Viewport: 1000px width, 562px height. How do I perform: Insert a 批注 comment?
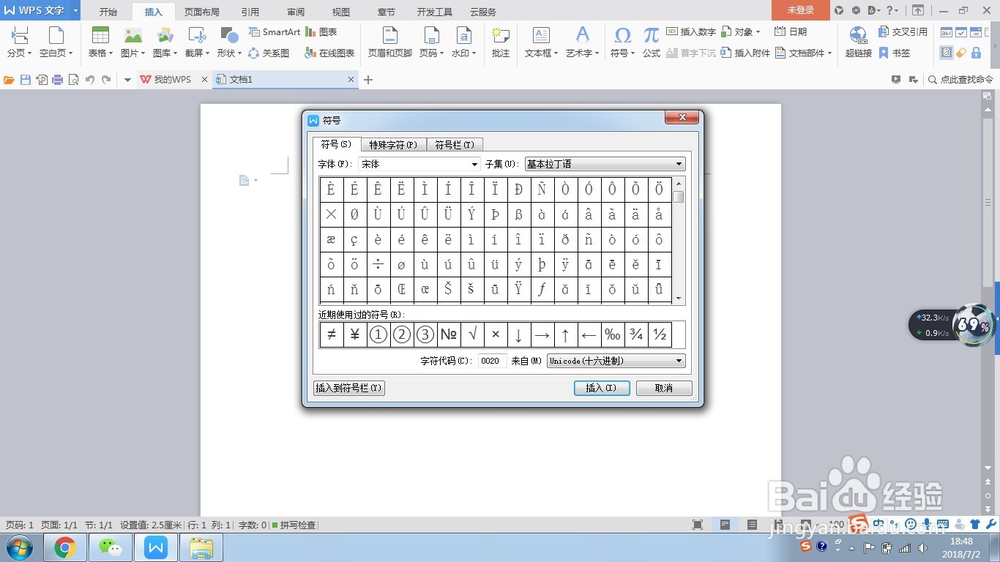pyautogui.click(x=501, y=41)
